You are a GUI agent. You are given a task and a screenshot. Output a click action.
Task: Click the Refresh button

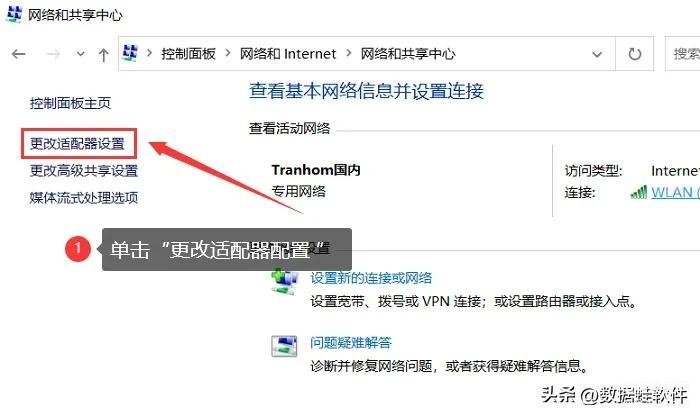(634, 54)
